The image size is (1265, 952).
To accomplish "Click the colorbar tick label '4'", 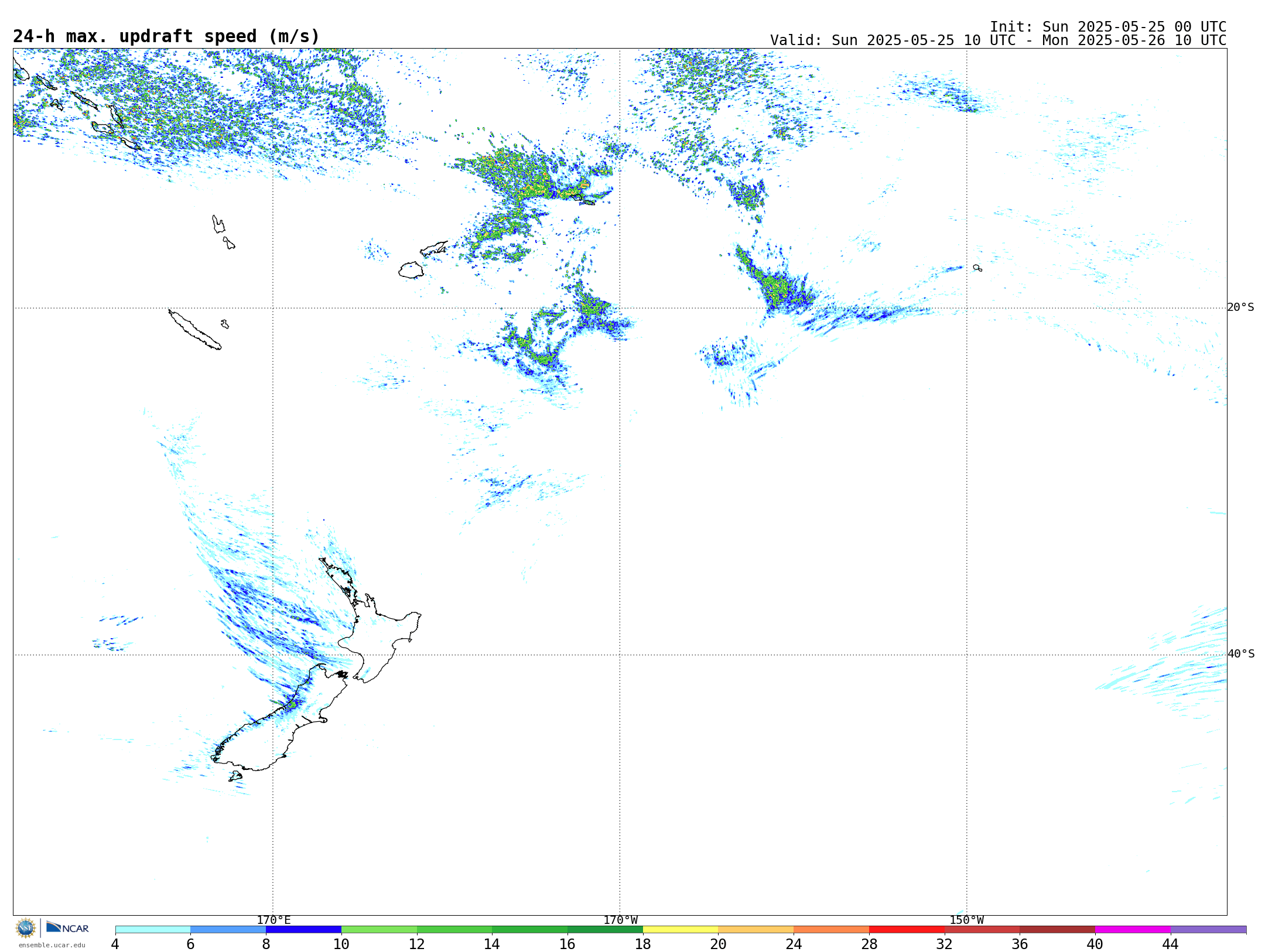I will (x=115, y=944).
